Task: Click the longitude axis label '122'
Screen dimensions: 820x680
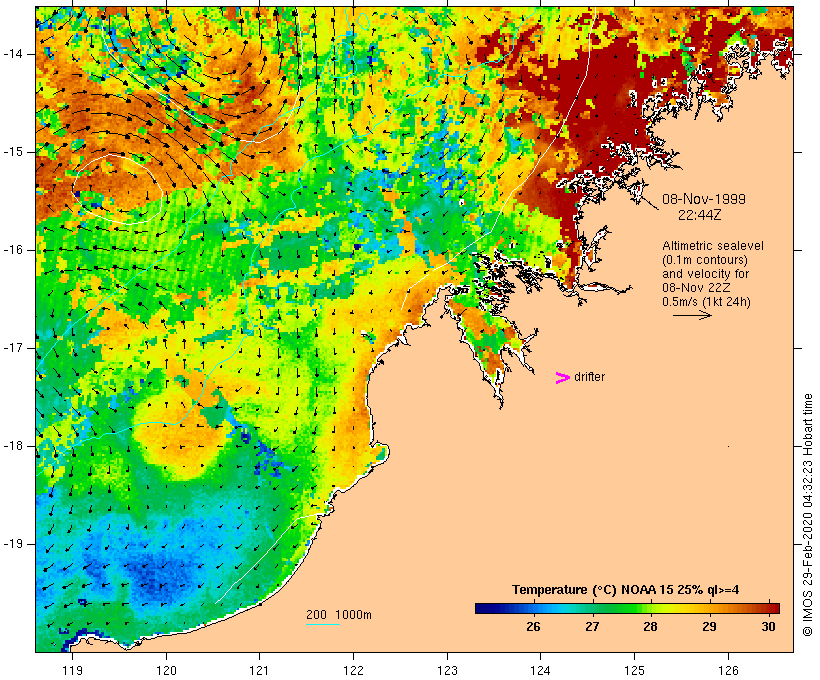Action: pos(354,670)
